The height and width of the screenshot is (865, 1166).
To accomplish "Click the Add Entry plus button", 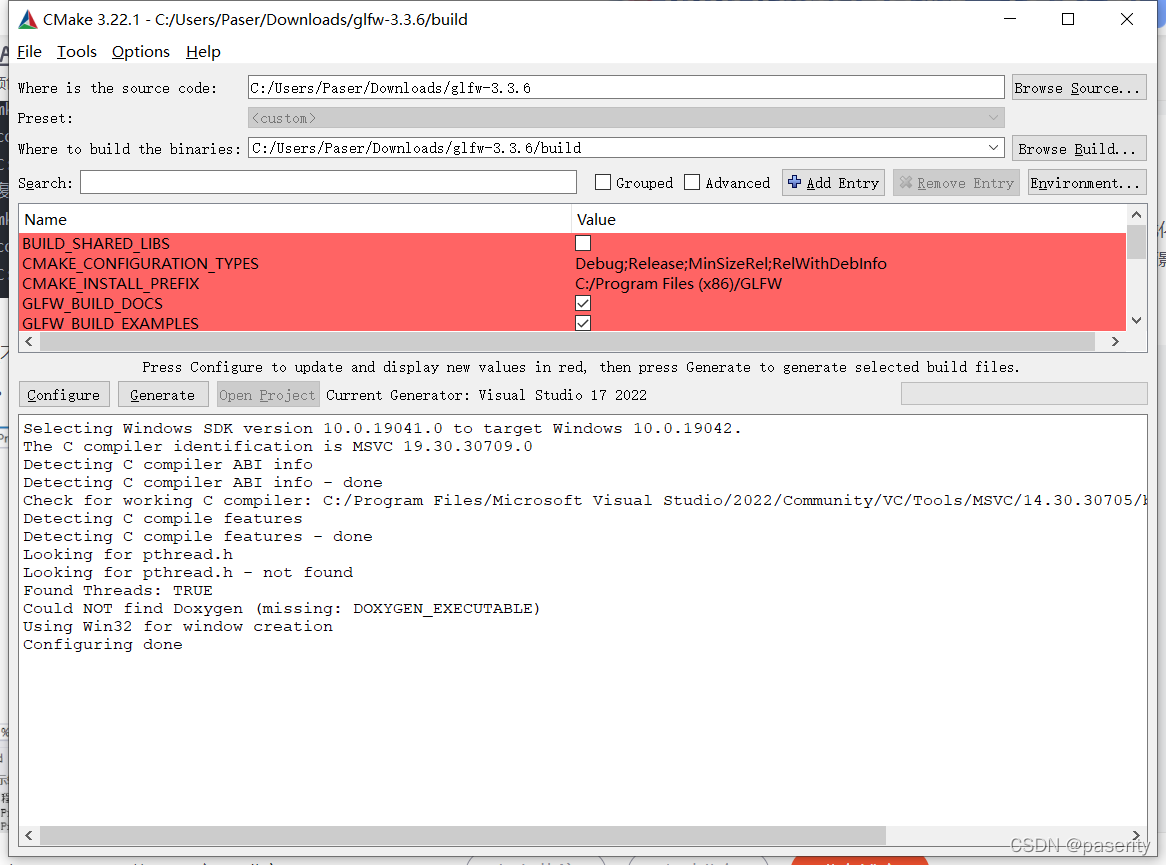I will [833, 183].
